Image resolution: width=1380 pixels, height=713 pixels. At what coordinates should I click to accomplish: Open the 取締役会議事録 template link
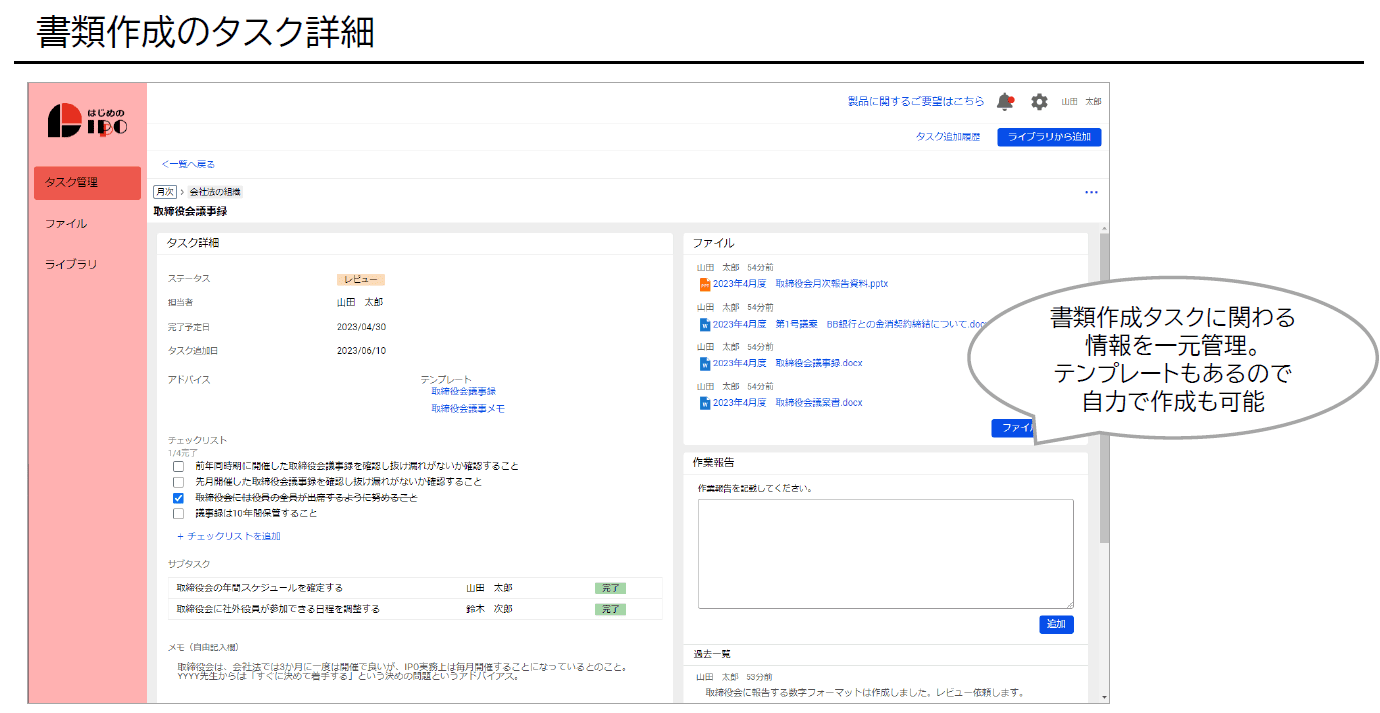464,392
